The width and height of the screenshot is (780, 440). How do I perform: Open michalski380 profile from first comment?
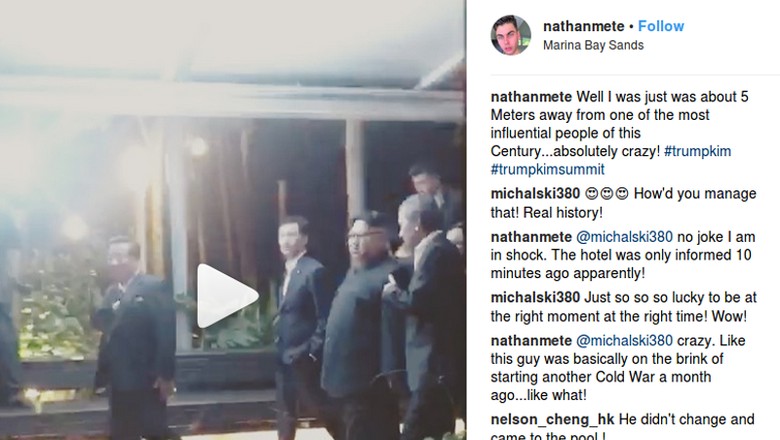pos(535,193)
